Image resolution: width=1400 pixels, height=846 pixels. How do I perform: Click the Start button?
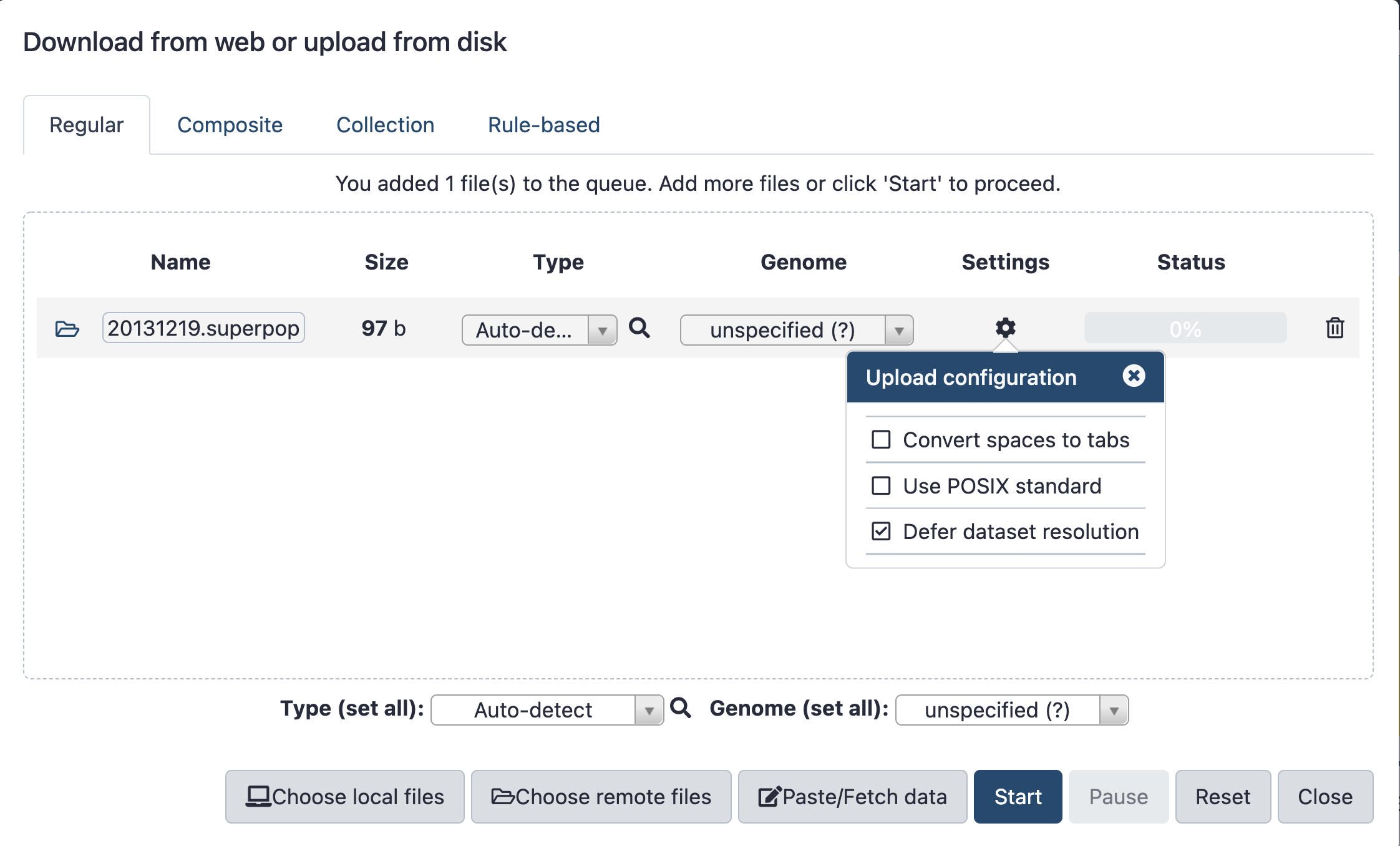tap(1018, 796)
